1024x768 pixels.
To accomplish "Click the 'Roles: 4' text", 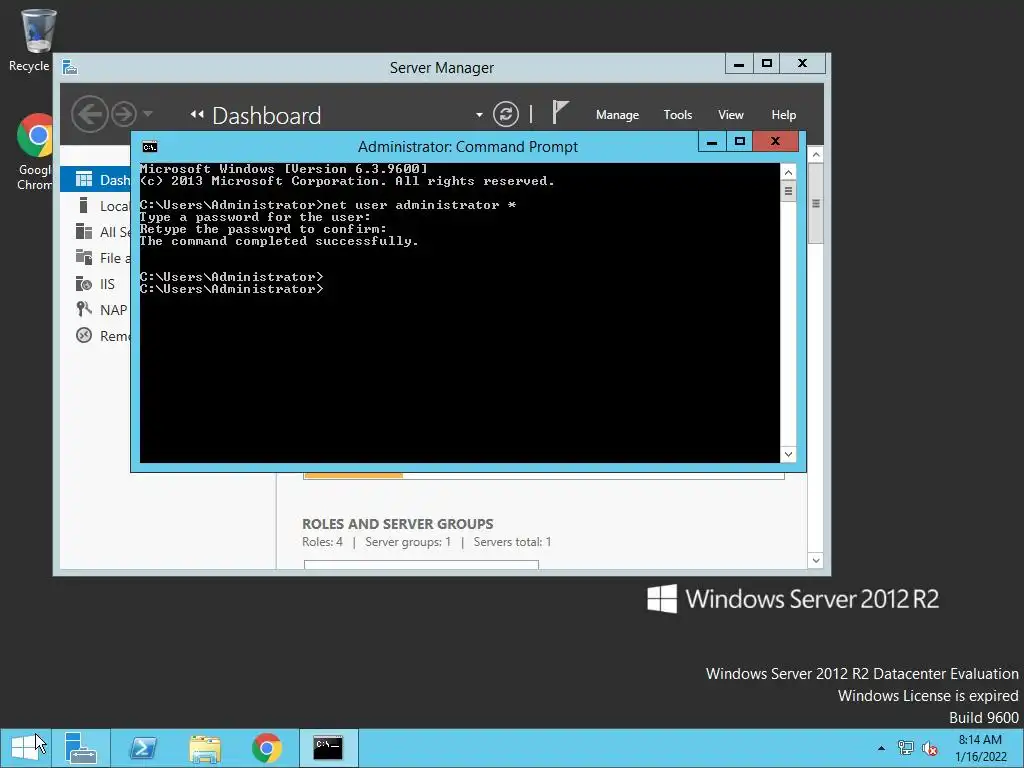I will click(322, 542).
